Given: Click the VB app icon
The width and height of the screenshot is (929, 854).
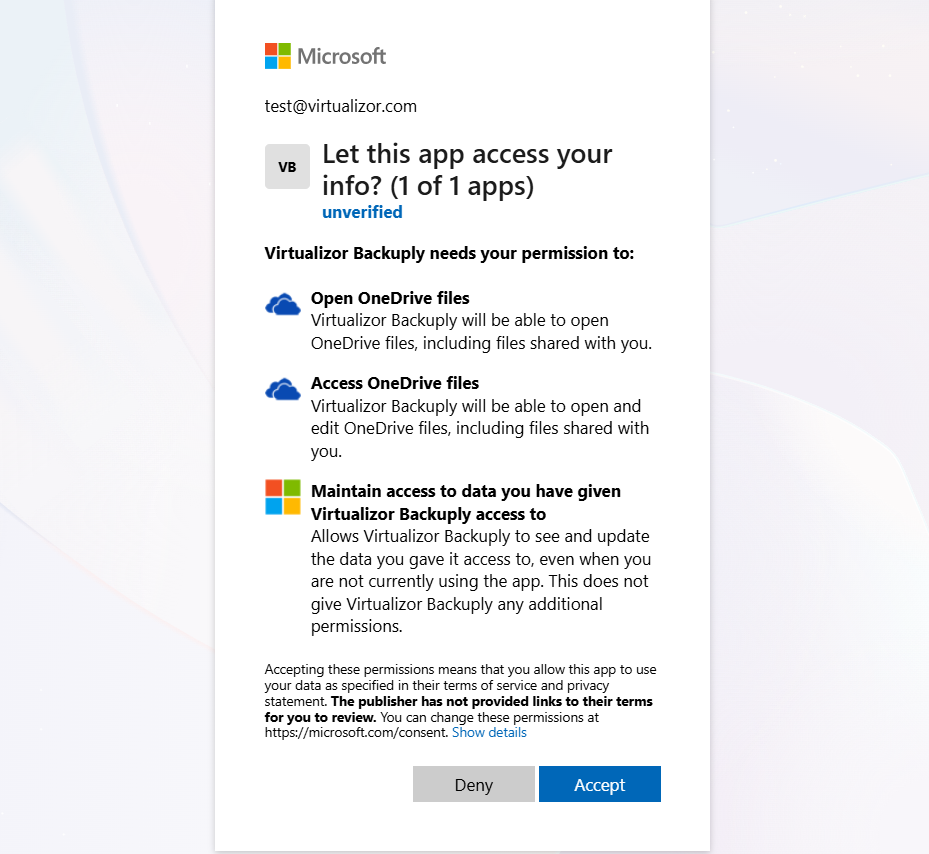Looking at the screenshot, I should click(x=287, y=167).
